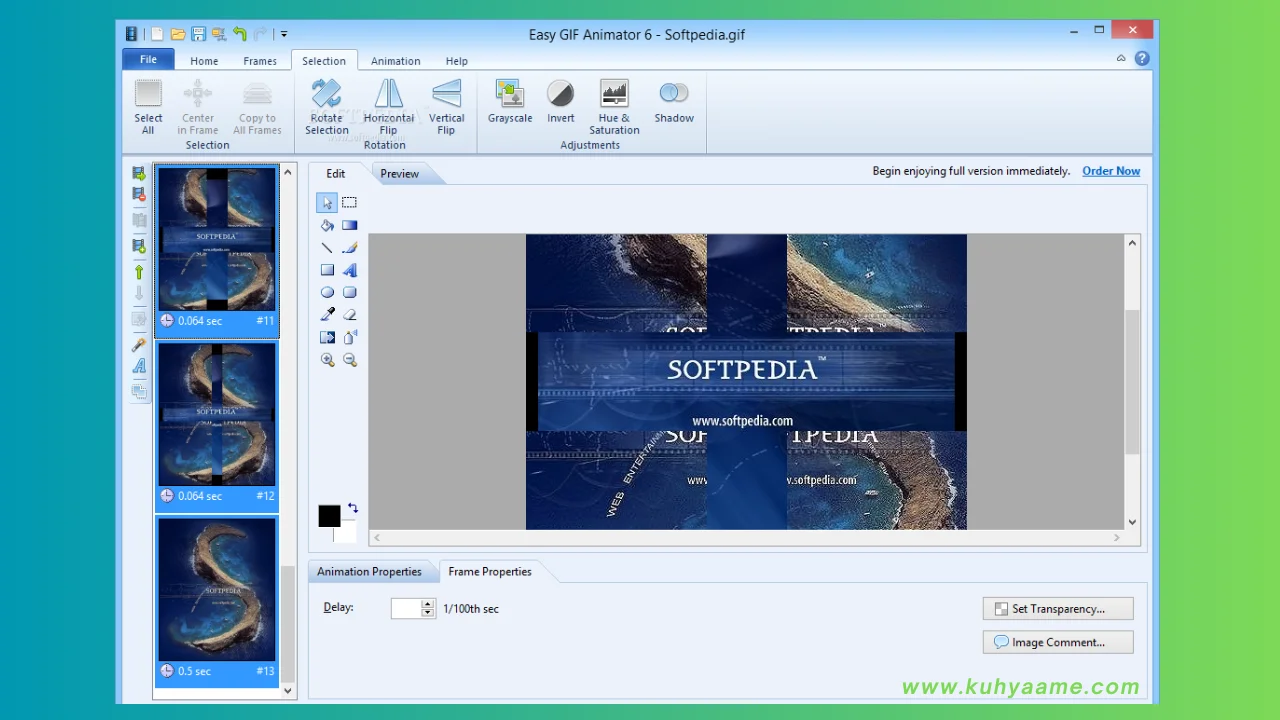
Task: Switch to the Home ribbon tab
Action: tap(204, 61)
